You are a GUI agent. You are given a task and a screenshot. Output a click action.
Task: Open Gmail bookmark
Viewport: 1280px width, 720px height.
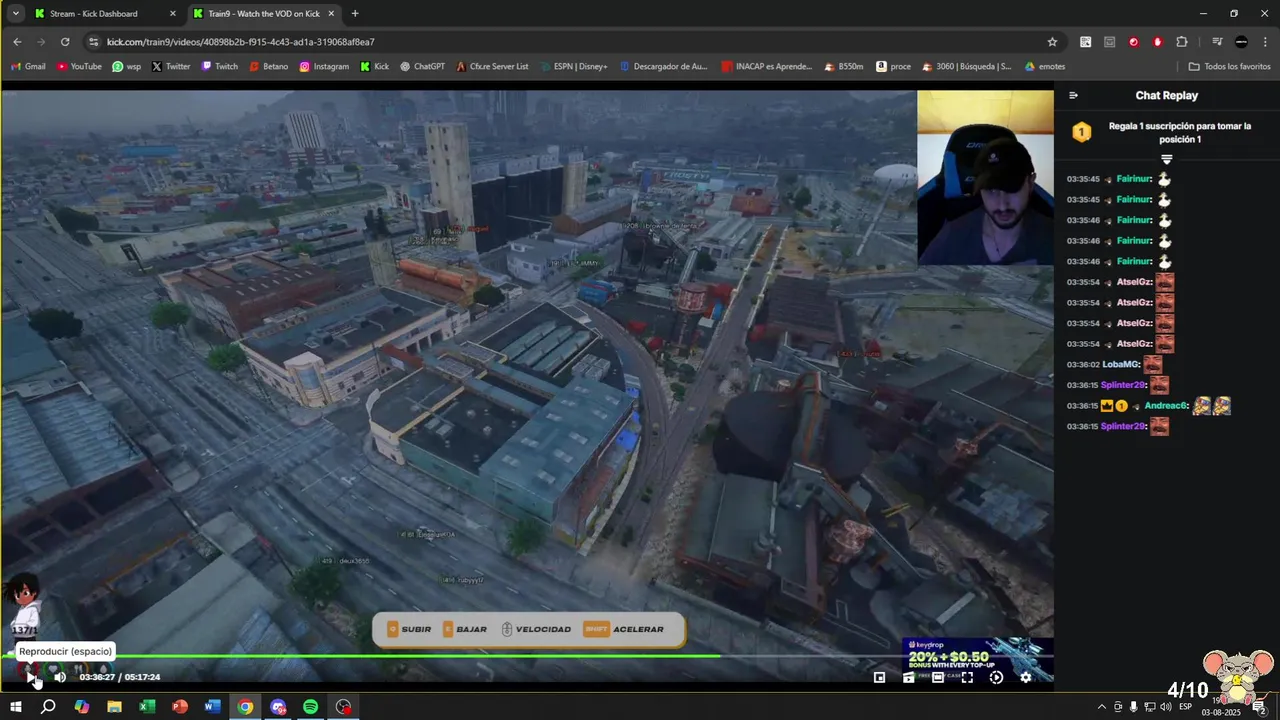point(29,66)
